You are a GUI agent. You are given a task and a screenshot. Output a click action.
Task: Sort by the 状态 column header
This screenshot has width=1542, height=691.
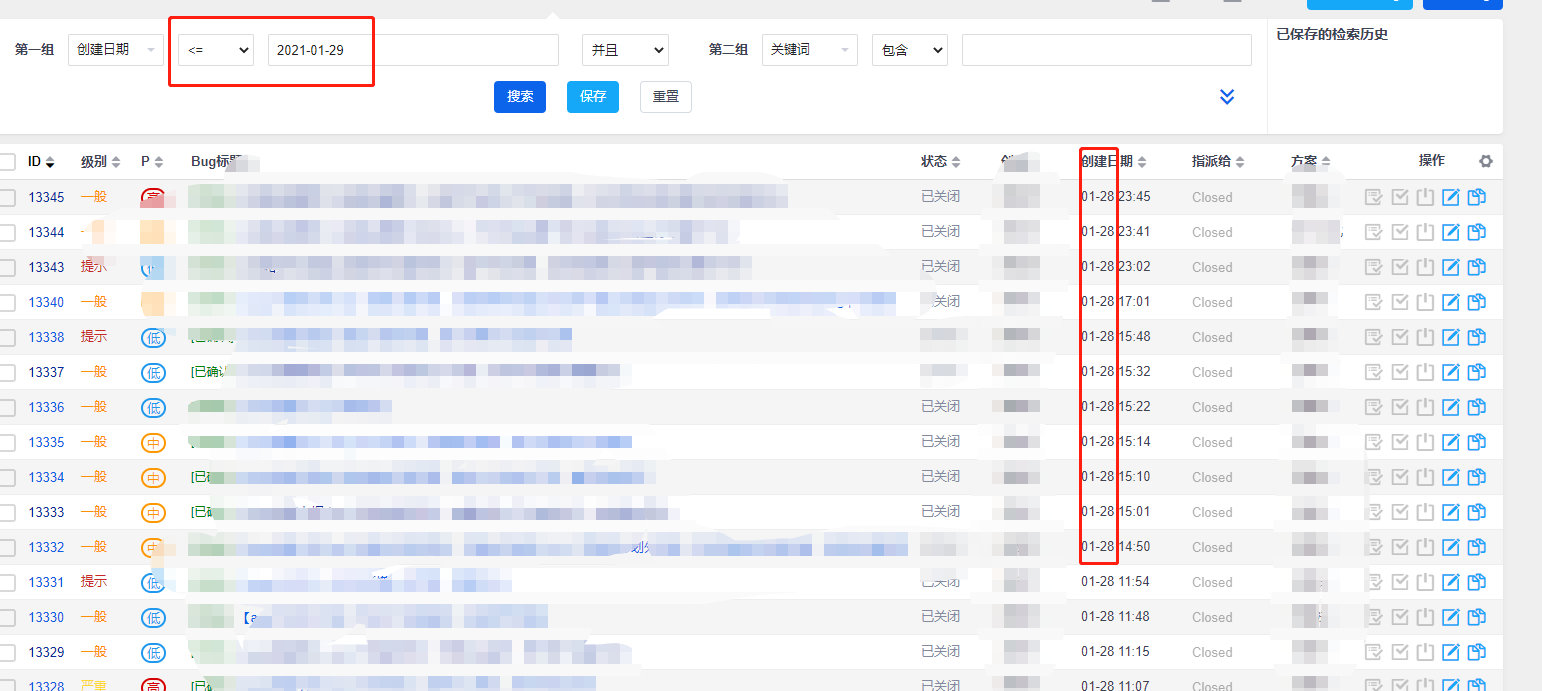[941, 162]
